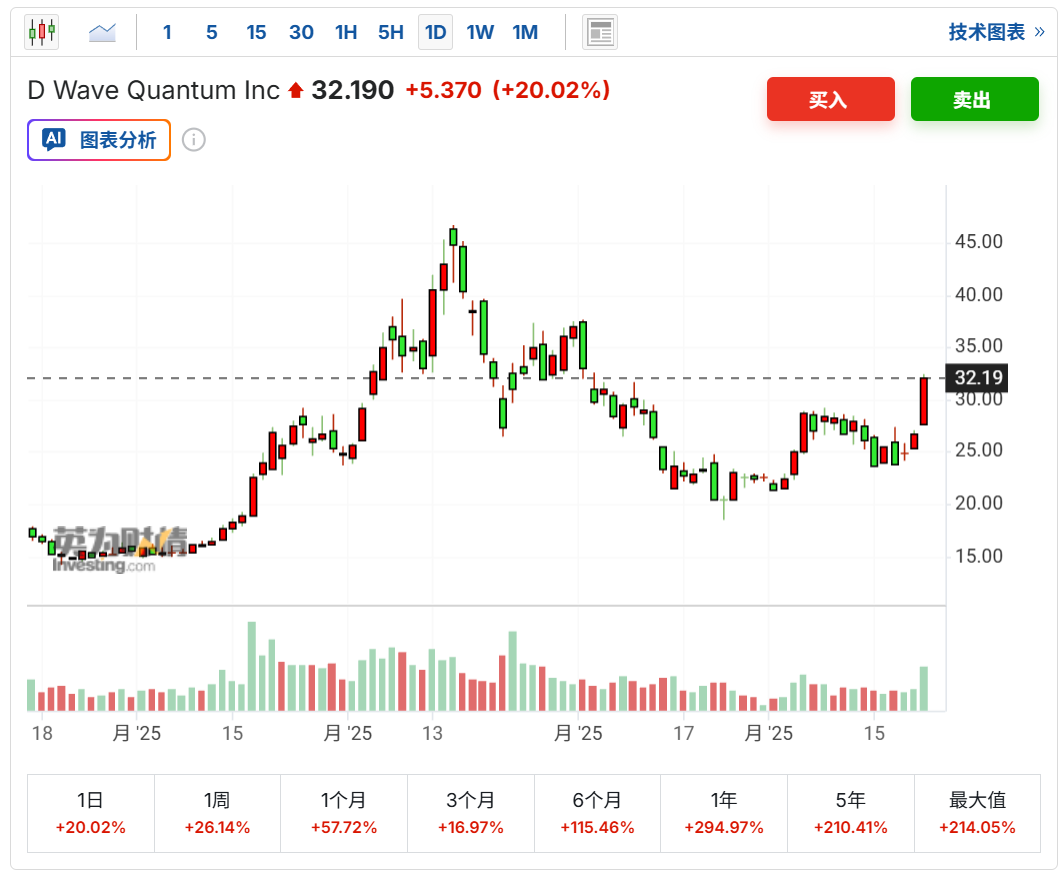Switch to area line chart type
The height and width of the screenshot is (874, 1064).
102,32
